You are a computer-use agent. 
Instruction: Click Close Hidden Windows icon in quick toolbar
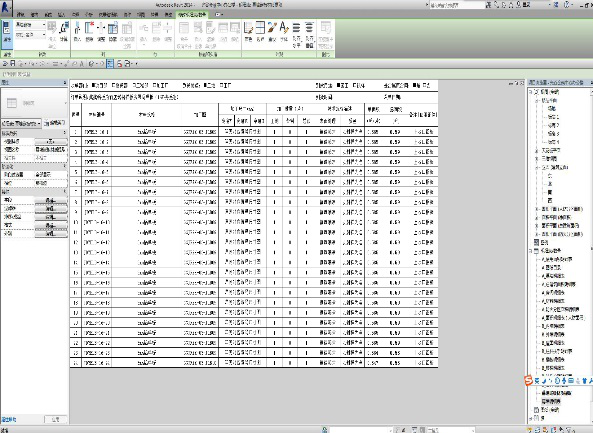pyautogui.click(x=119, y=64)
